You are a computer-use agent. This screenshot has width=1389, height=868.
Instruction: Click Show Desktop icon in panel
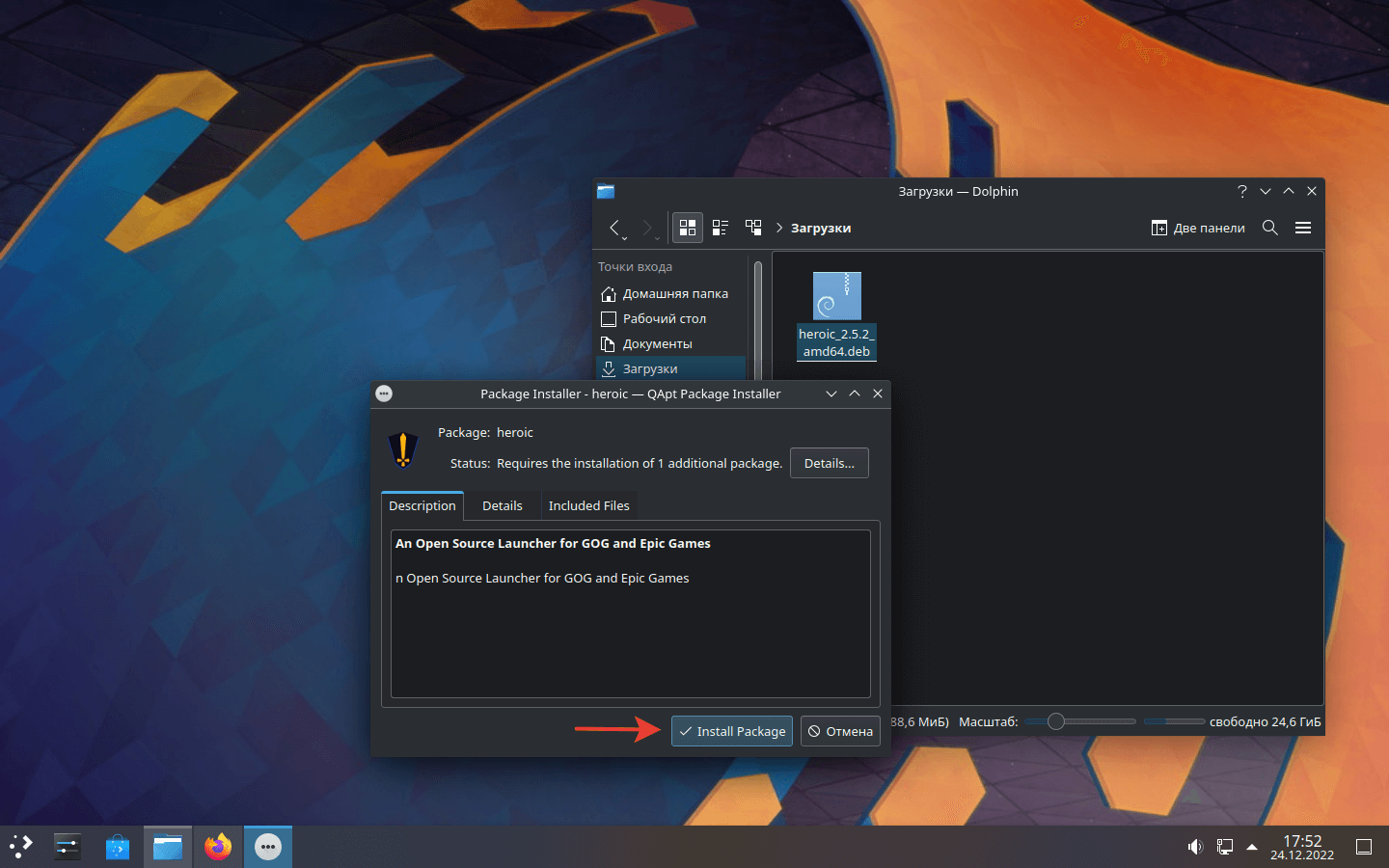click(x=1364, y=847)
